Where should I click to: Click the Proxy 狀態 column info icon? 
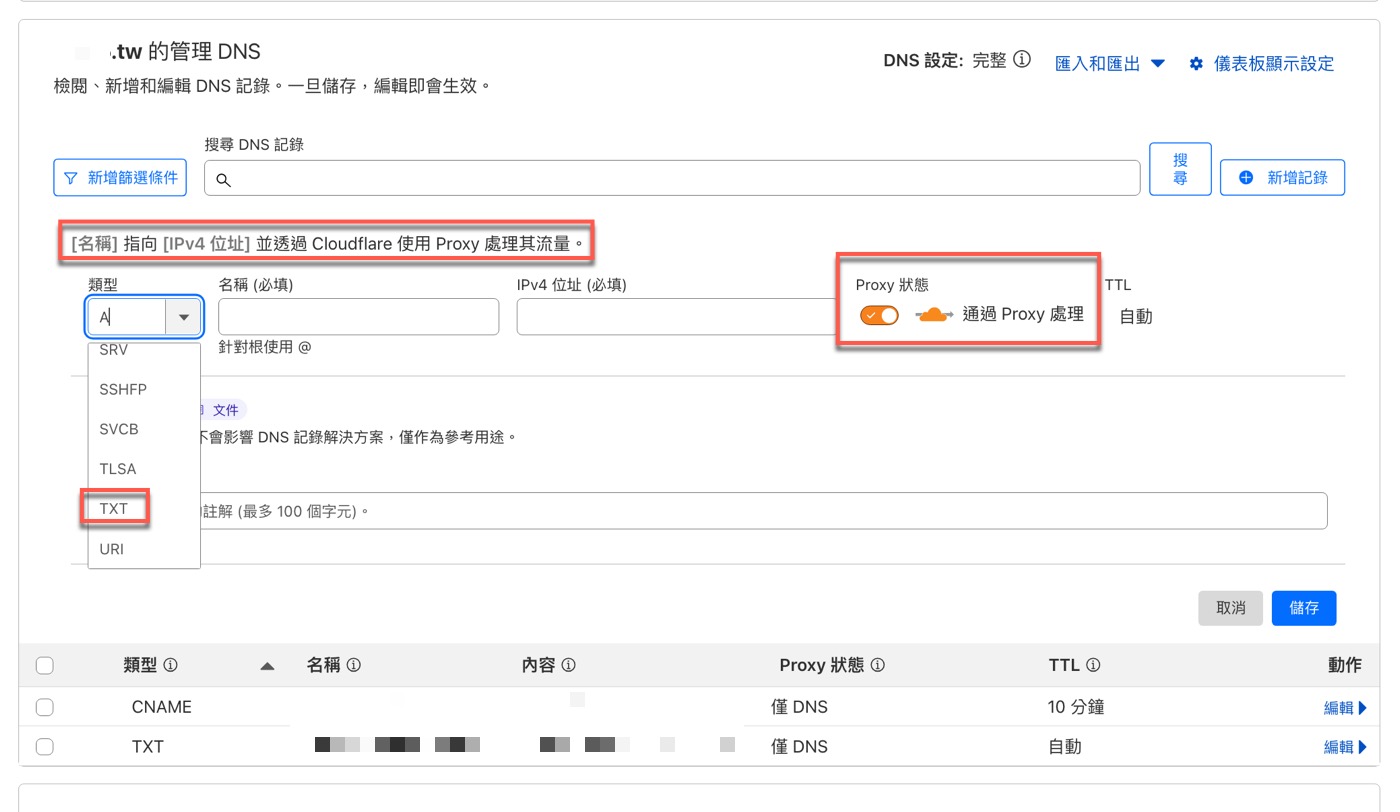(x=878, y=665)
